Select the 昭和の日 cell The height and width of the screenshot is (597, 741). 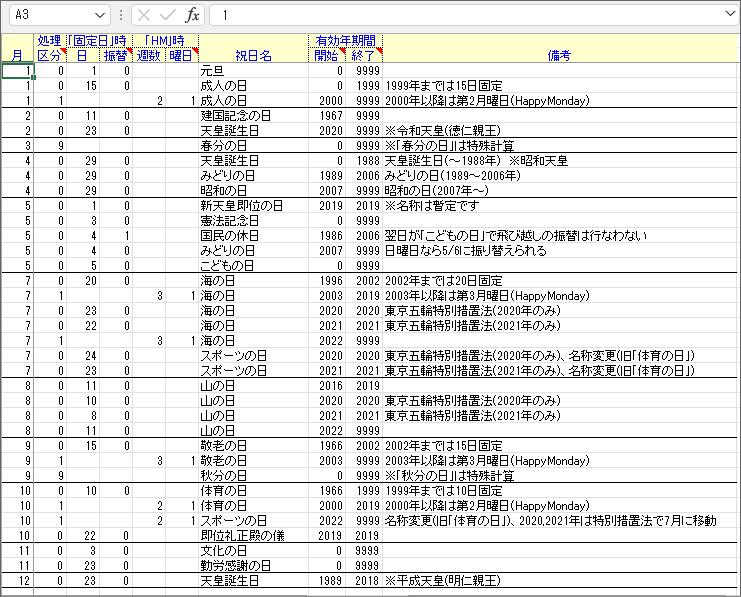tap(253, 190)
